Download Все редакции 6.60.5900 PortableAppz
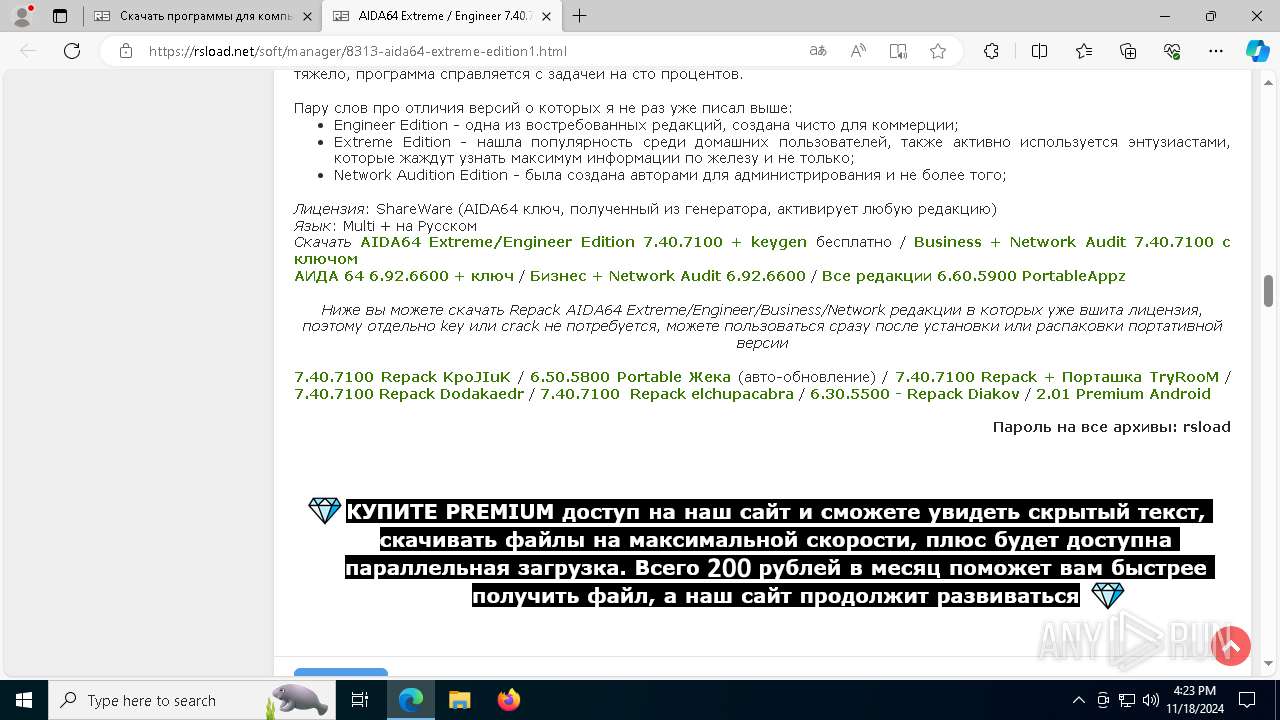 pos(973,276)
